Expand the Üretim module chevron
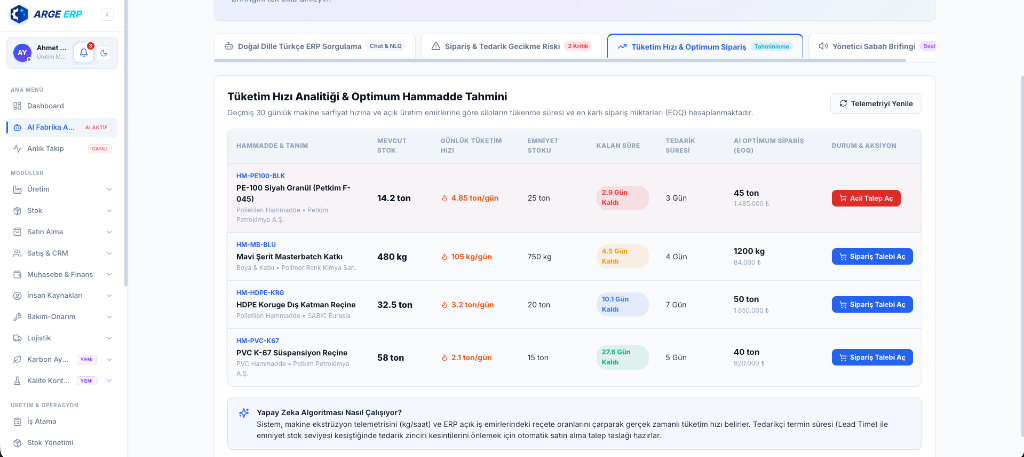Image resolution: width=1024 pixels, height=457 pixels. click(109, 189)
